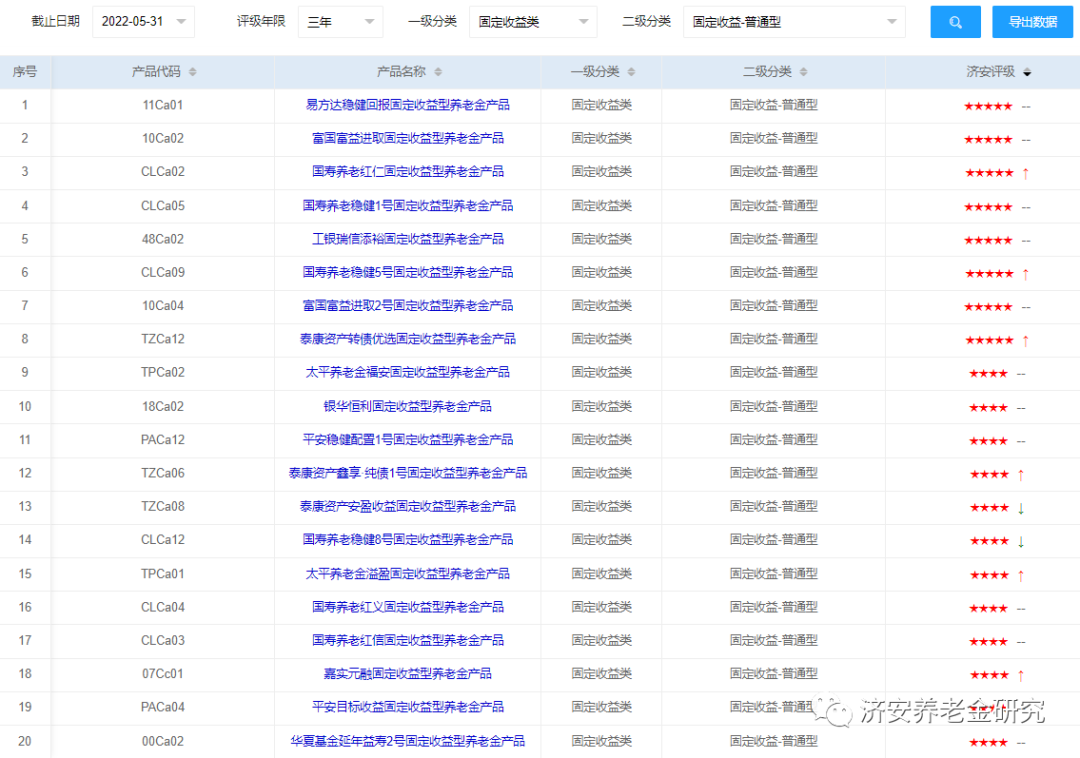1080x758 pixels.
Task: Open 国寿养老红义固定收益型养老金产品 link
Action: point(408,607)
